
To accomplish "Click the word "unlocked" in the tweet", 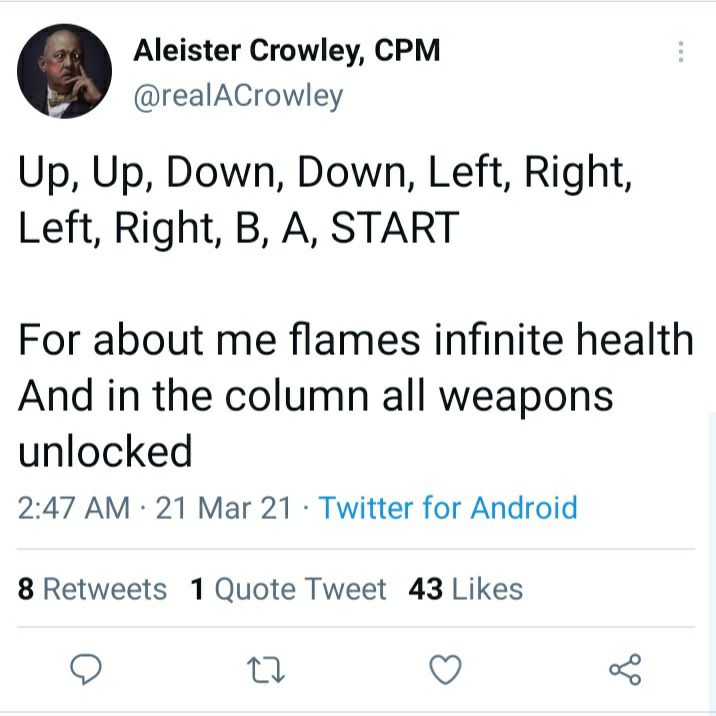I will tap(105, 451).
